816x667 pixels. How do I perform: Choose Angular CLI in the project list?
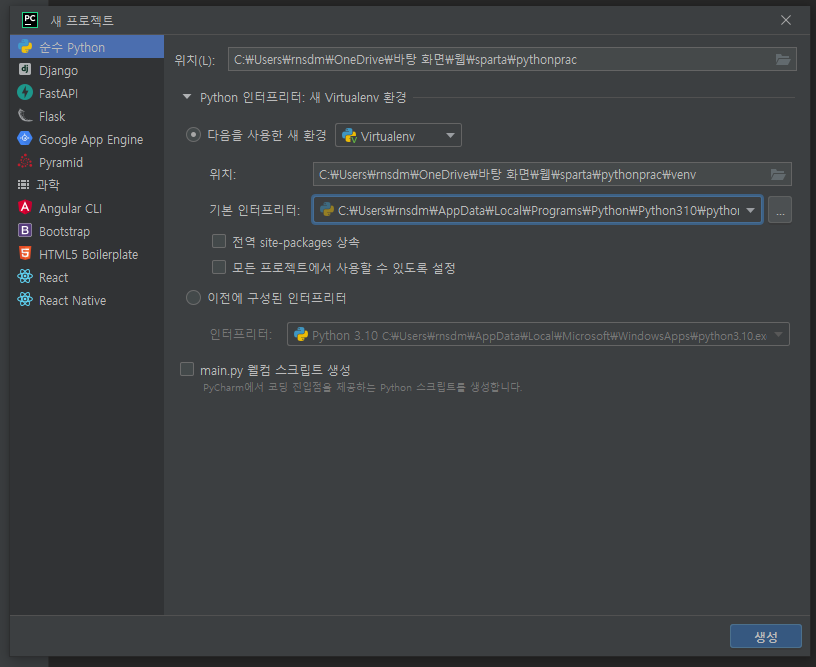tap(87, 208)
